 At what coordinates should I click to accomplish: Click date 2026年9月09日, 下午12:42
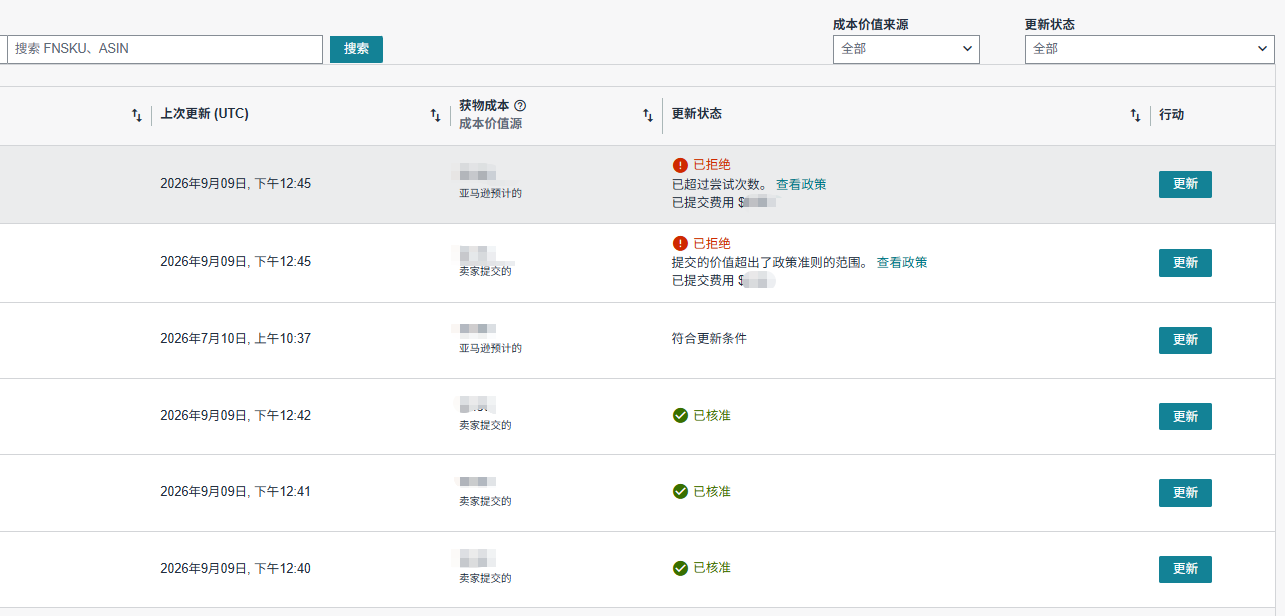pos(235,415)
